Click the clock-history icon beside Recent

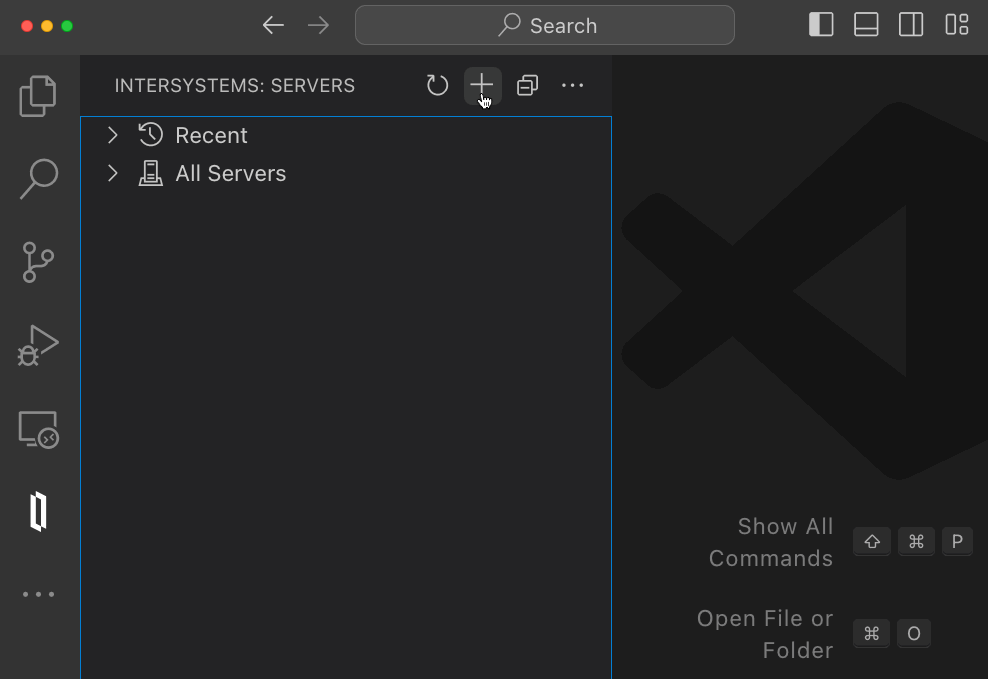coord(151,135)
